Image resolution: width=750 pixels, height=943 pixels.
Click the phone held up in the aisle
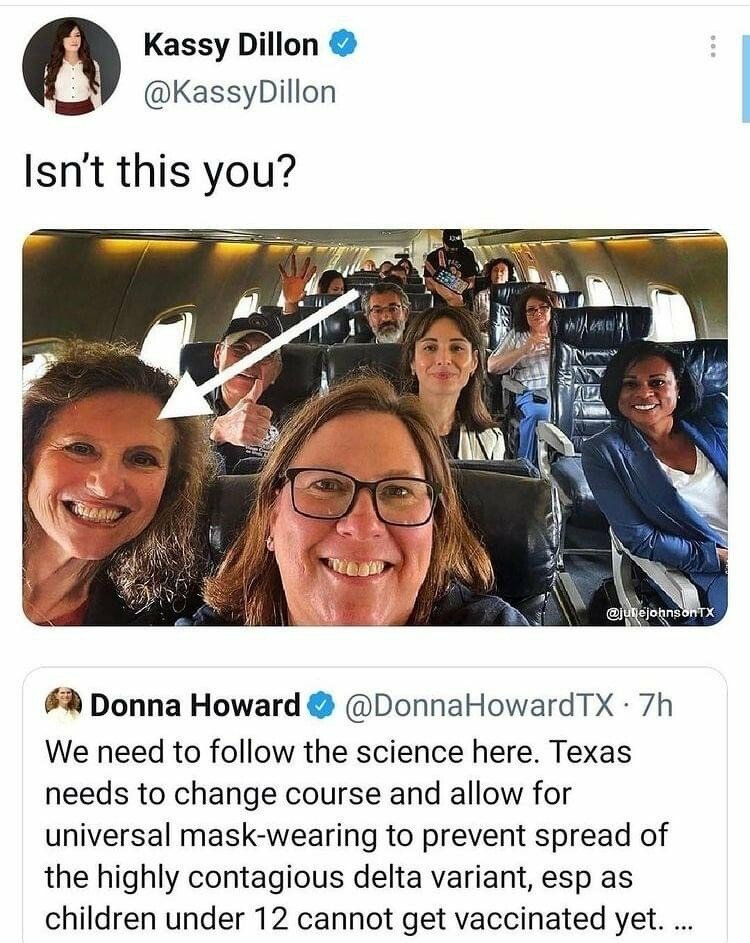[450, 280]
